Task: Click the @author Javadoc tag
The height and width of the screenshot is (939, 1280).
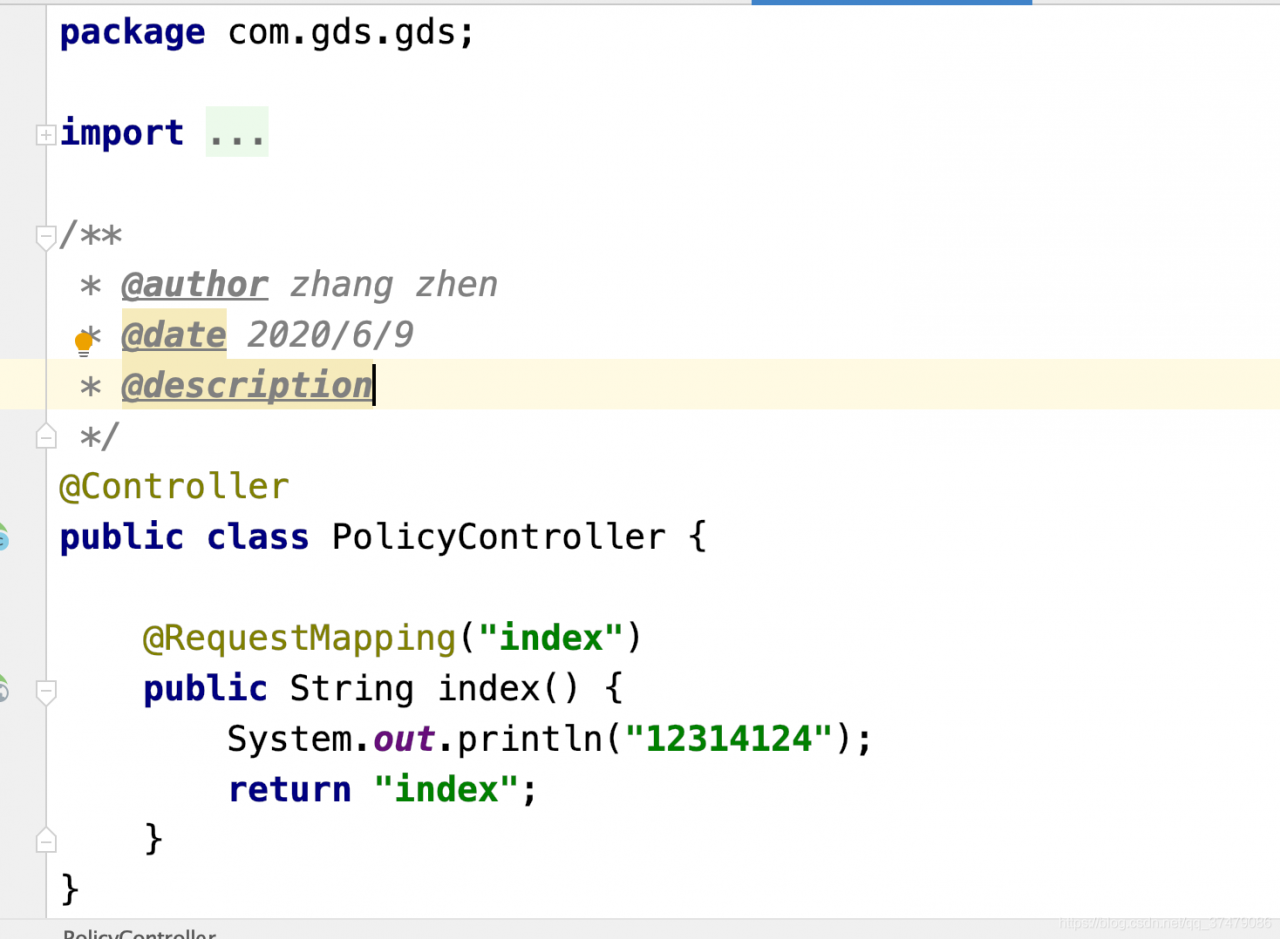Action: point(194,285)
